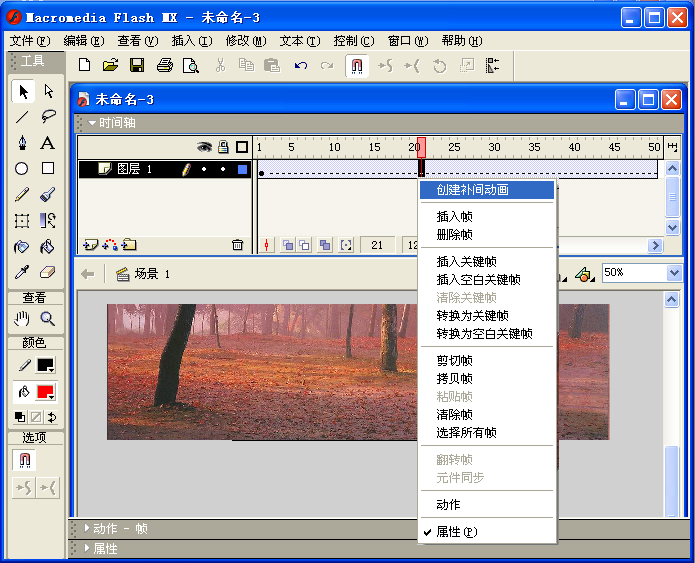The image size is (695, 563).
Task: Choose 创建补间动画 from context menu
Action: [x=487, y=190]
